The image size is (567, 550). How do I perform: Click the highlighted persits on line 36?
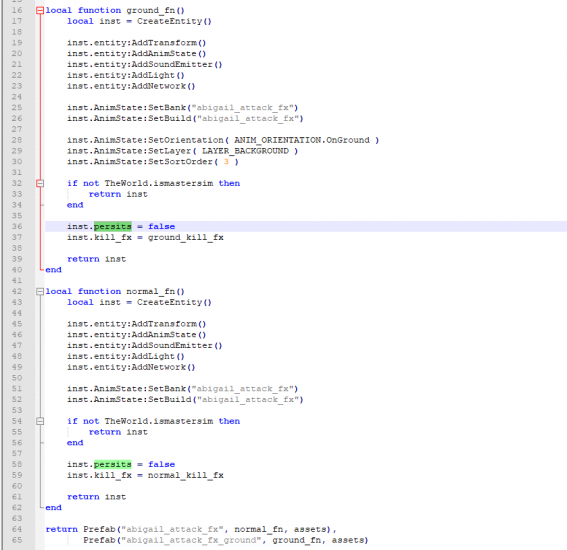[x=112, y=226]
